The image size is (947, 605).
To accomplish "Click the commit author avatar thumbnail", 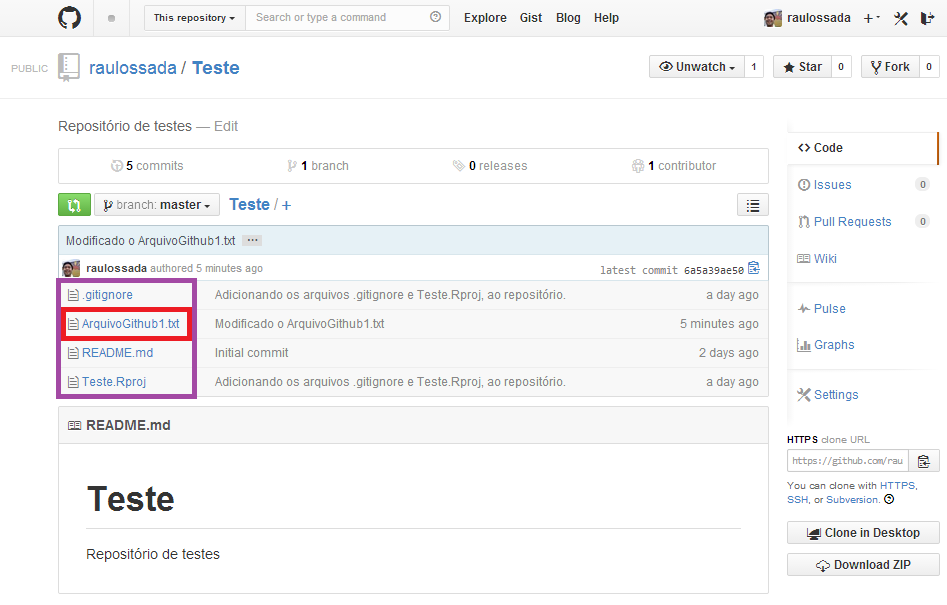I will tap(71, 268).
